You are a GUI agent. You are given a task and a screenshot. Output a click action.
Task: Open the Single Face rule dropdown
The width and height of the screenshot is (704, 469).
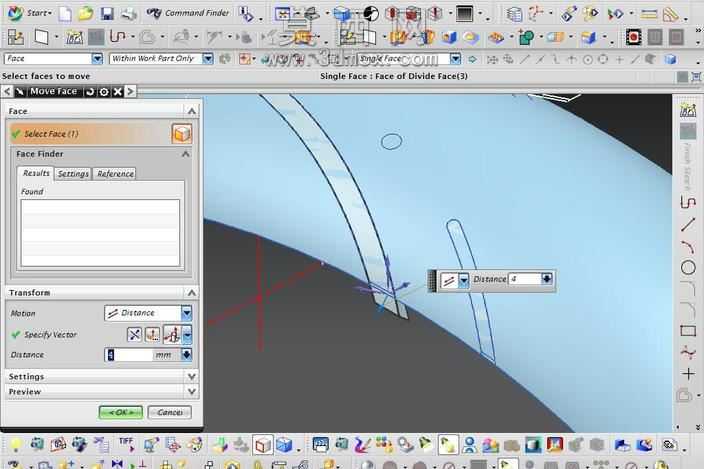(x=455, y=58)
